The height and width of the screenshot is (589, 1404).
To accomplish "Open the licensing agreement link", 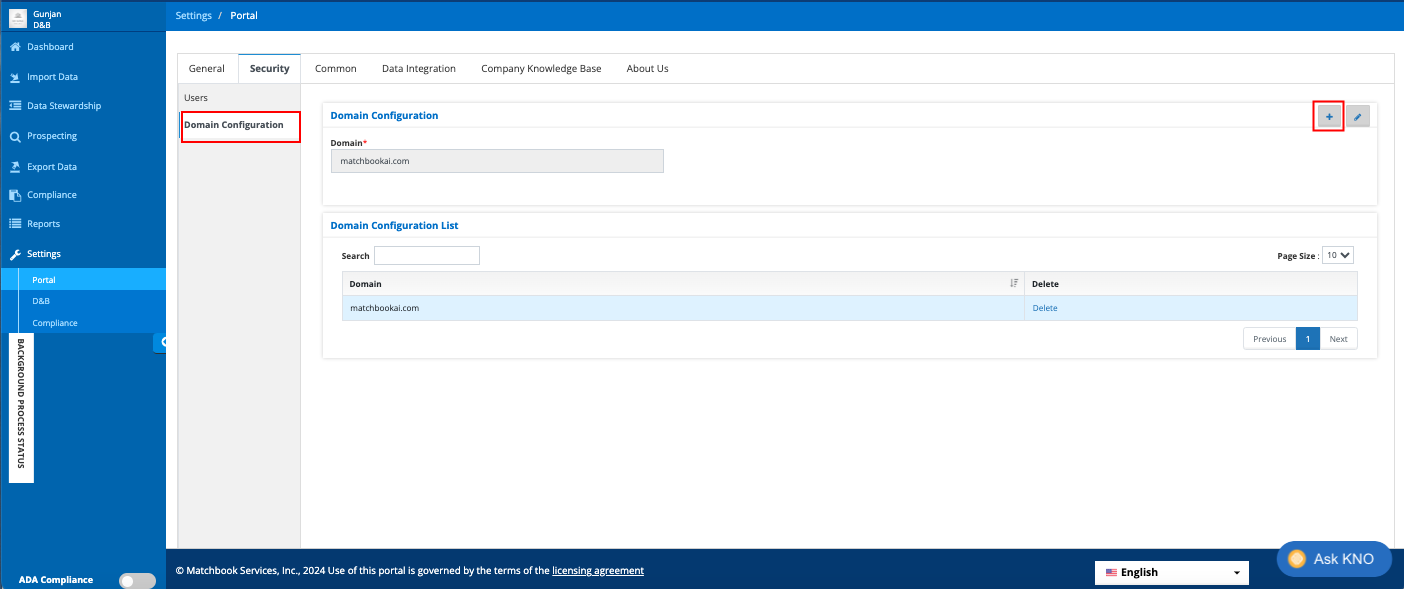I will click(598, 571).
